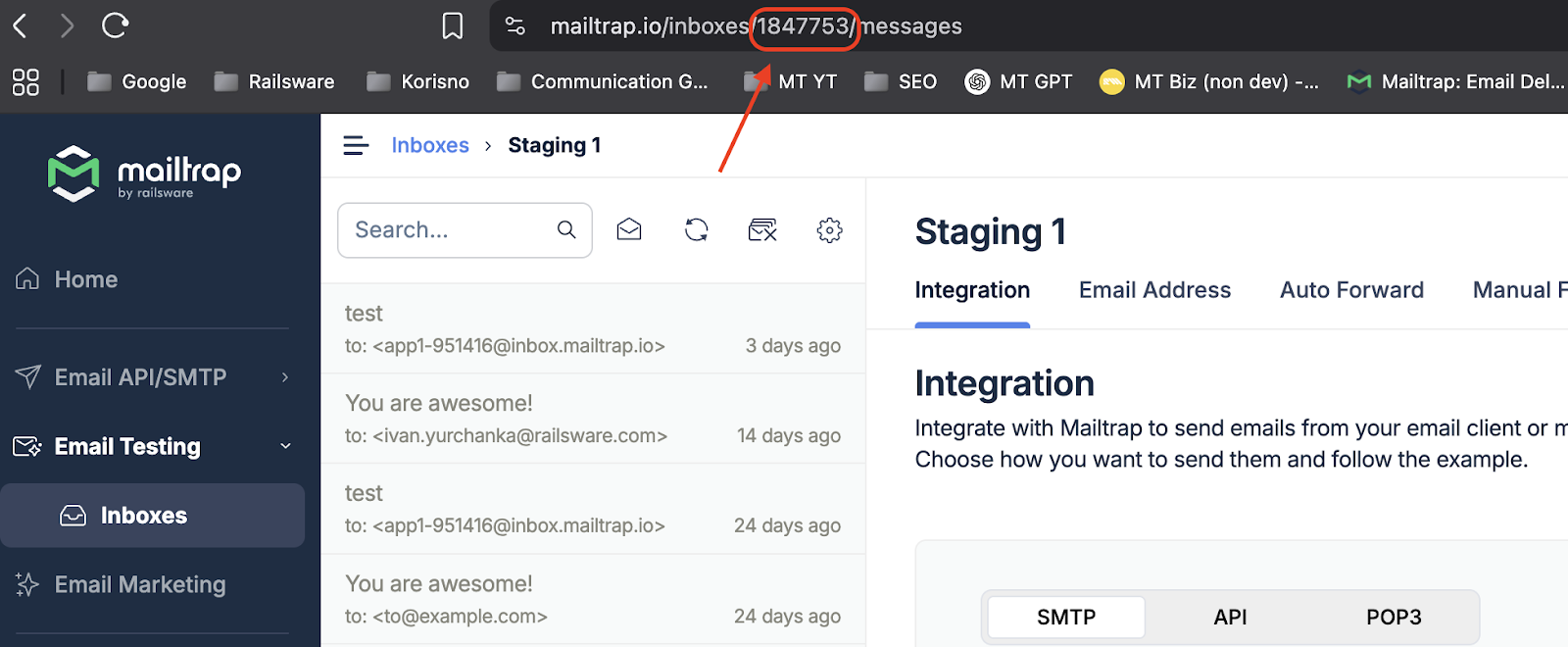Open the 'test' message from 3 days ago
This screenshot has width=1568, height=647.
593,329
